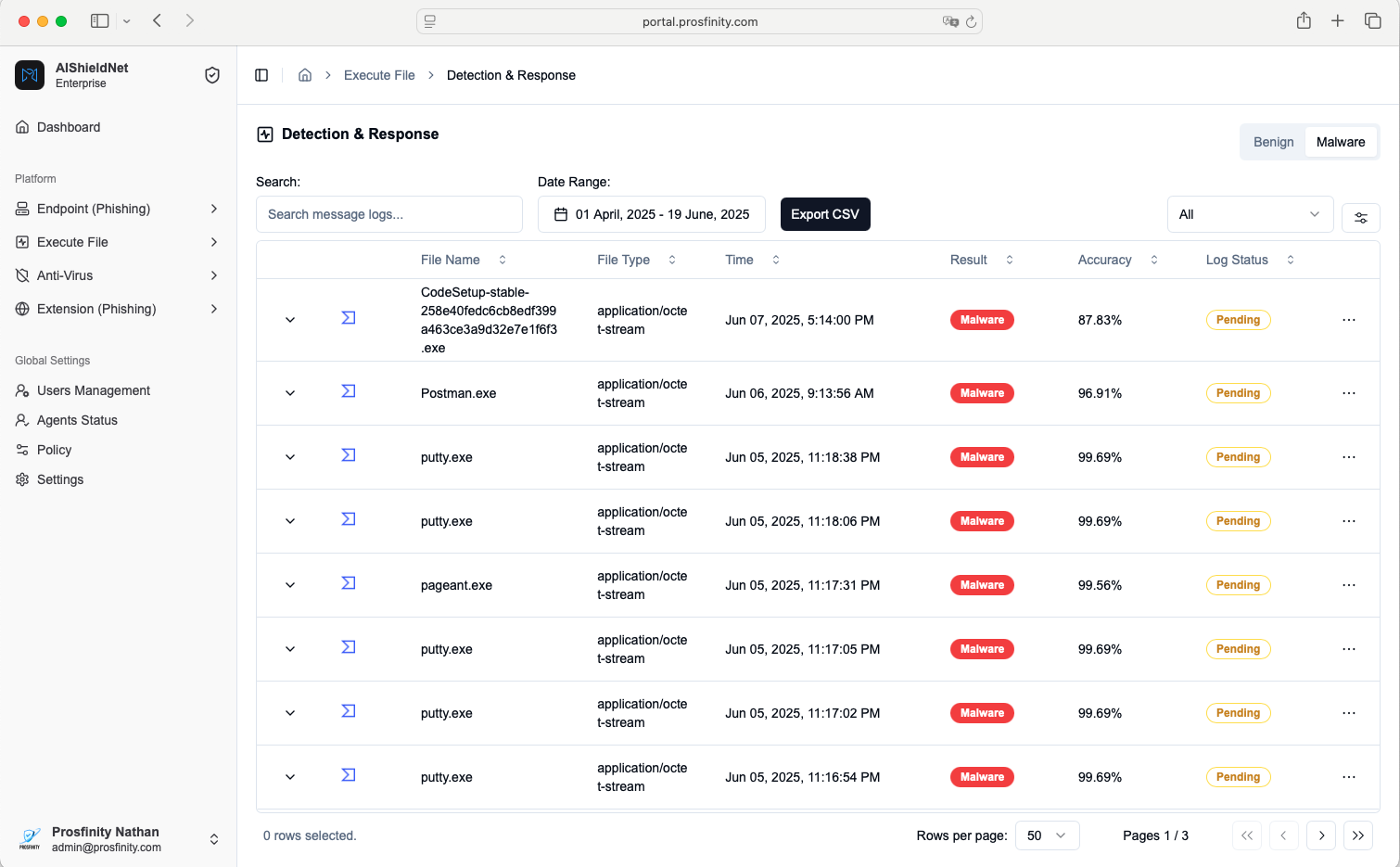Expand the pageant.exe row chevron
Screen dimensions: 1400x867
pyautogui.click(x=290, y=585)
